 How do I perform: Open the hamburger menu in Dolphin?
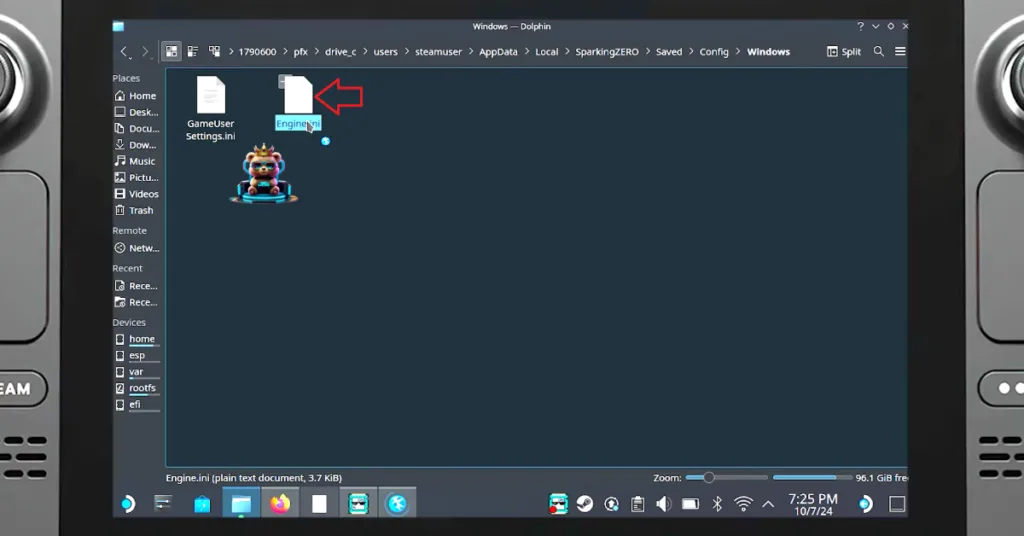click(x=900, y=51)
